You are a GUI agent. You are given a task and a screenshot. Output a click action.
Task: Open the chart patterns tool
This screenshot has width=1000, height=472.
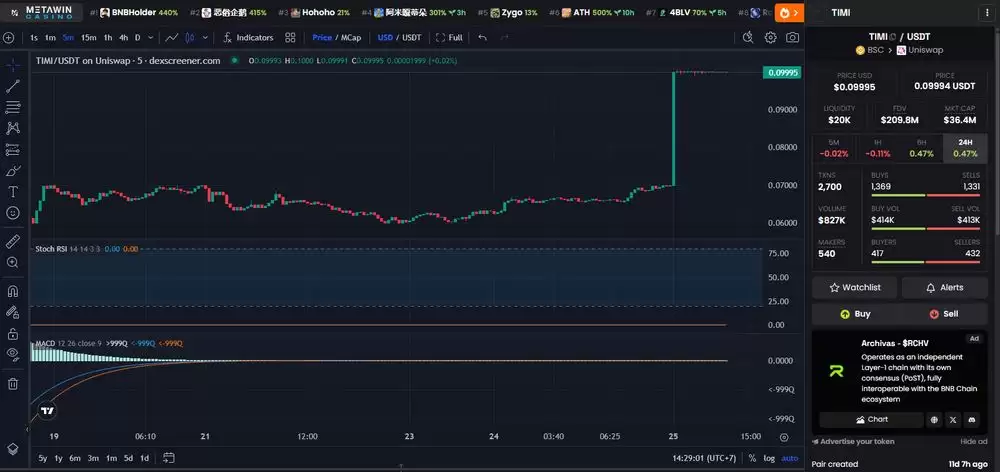click(x=13, y=128)
